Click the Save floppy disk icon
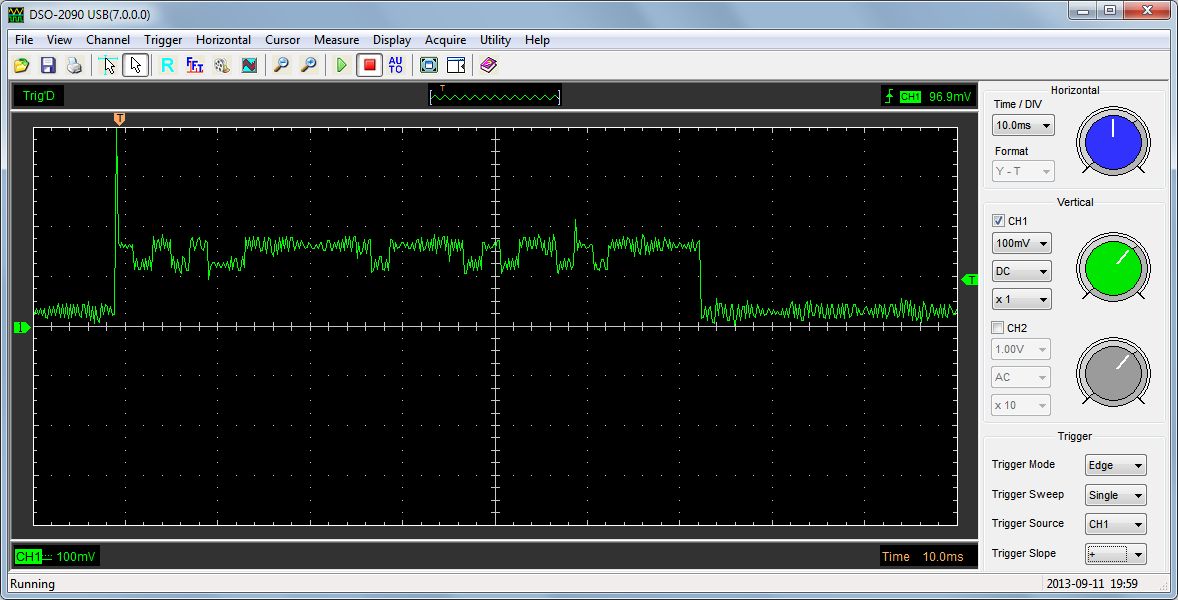 (x=48, y=65)
